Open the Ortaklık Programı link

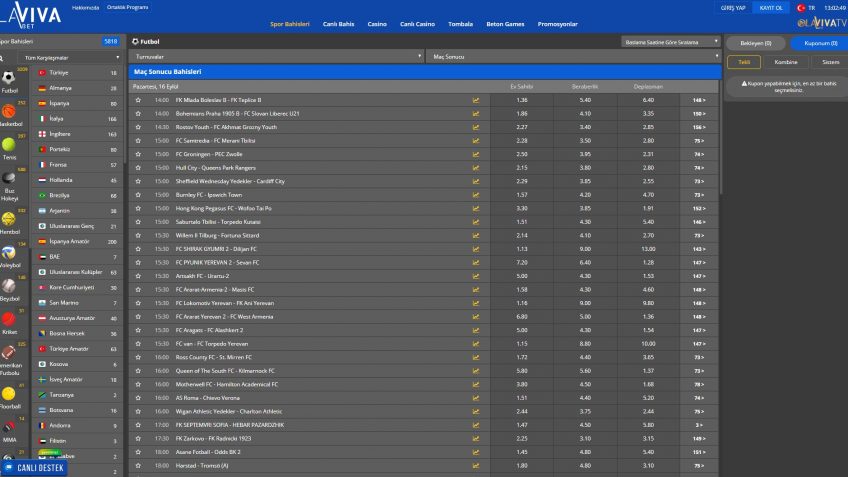coord(128,8)
